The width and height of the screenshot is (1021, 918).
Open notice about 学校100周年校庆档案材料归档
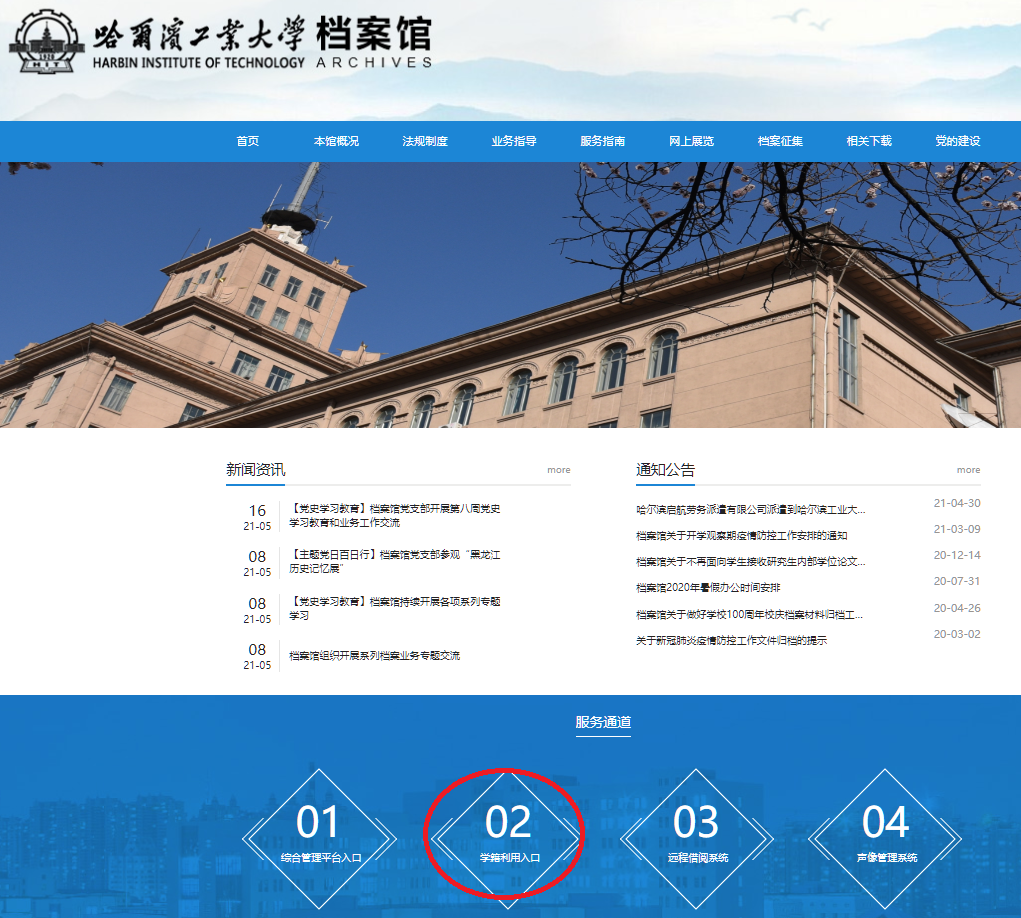(749, 615)
